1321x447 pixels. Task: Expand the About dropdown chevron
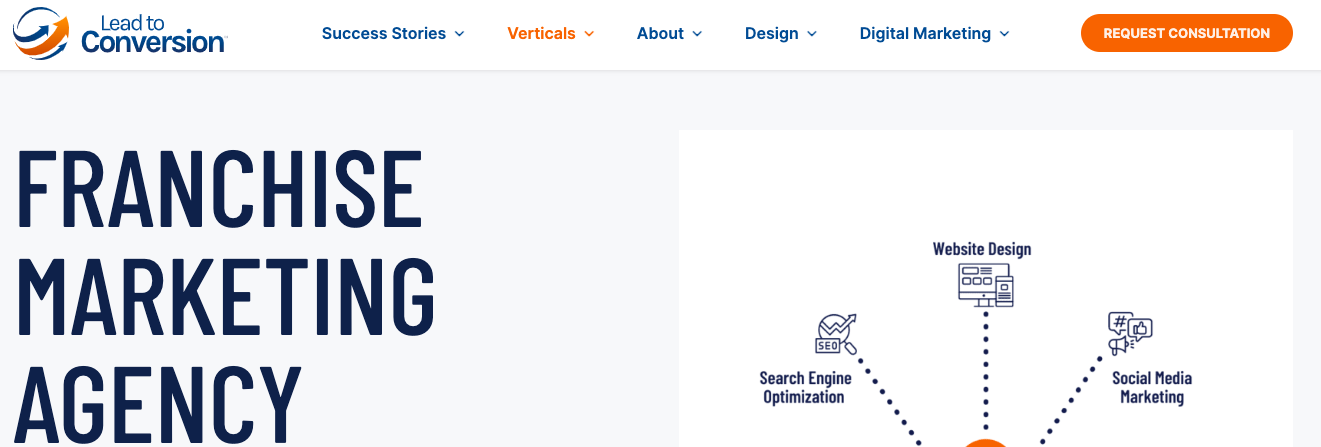pos(697,34)
